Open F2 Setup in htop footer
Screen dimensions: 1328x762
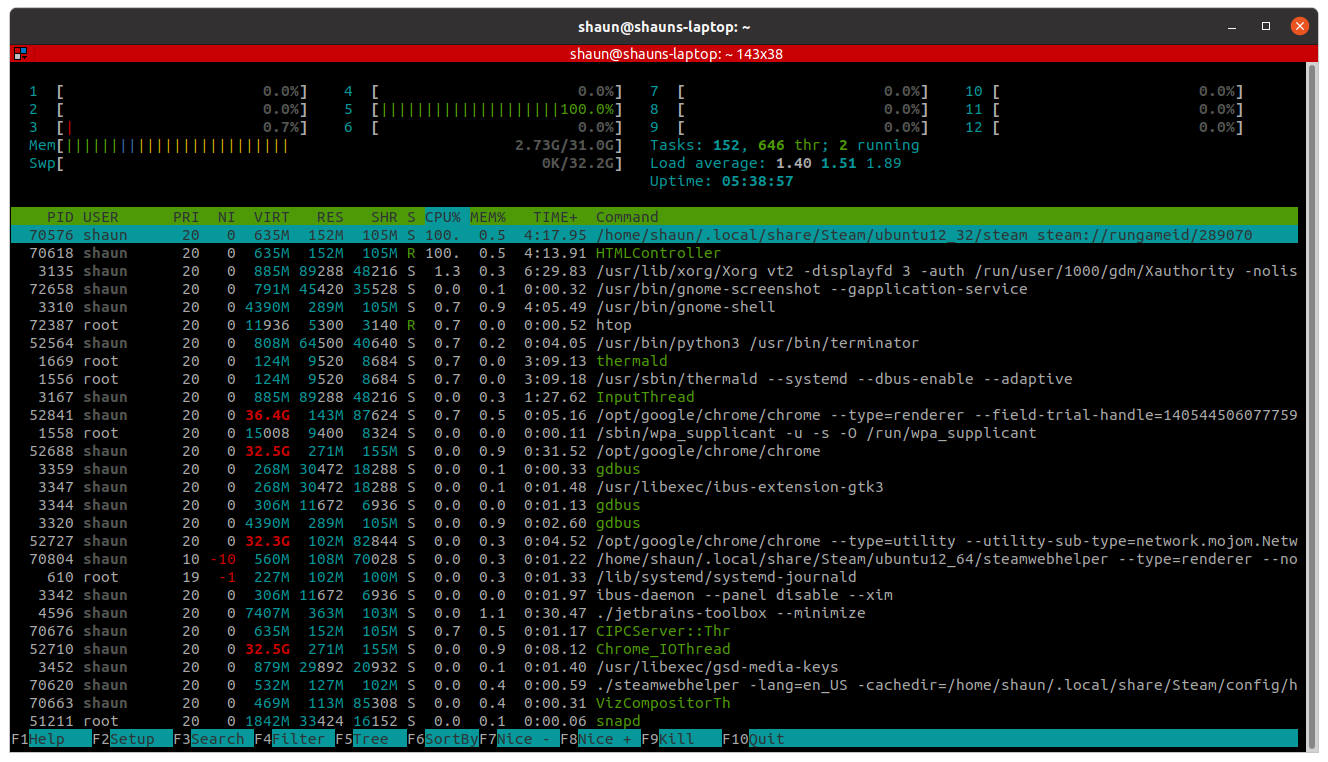(x=132, y=739)
